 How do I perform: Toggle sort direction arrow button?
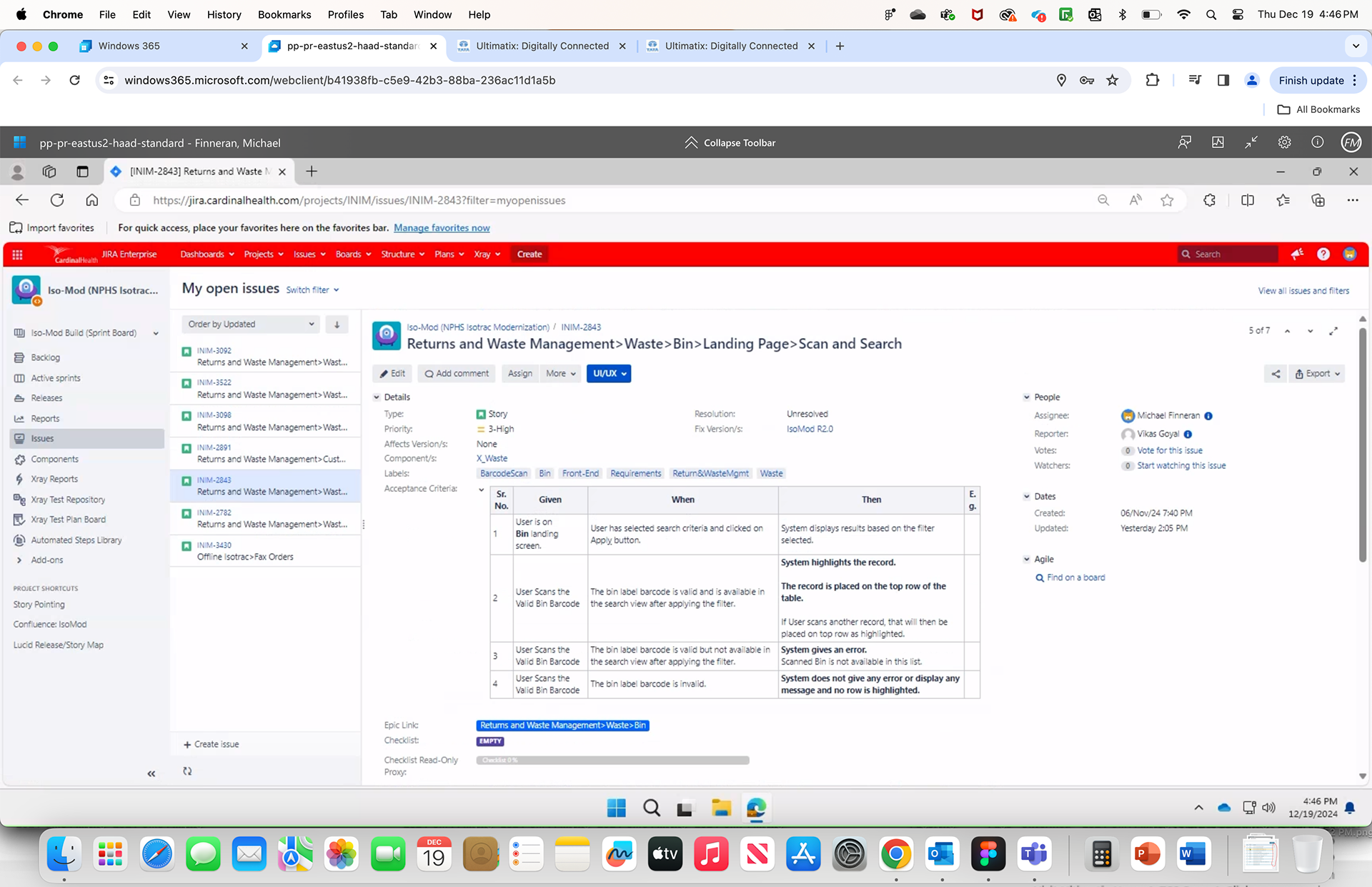(337, 324)
